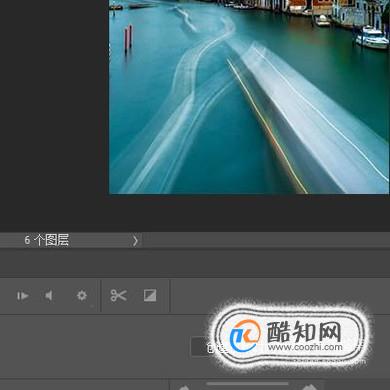Click the yellow light trail on the water
The width and height of the screenshot is (390, 390).
click(267, 126)
